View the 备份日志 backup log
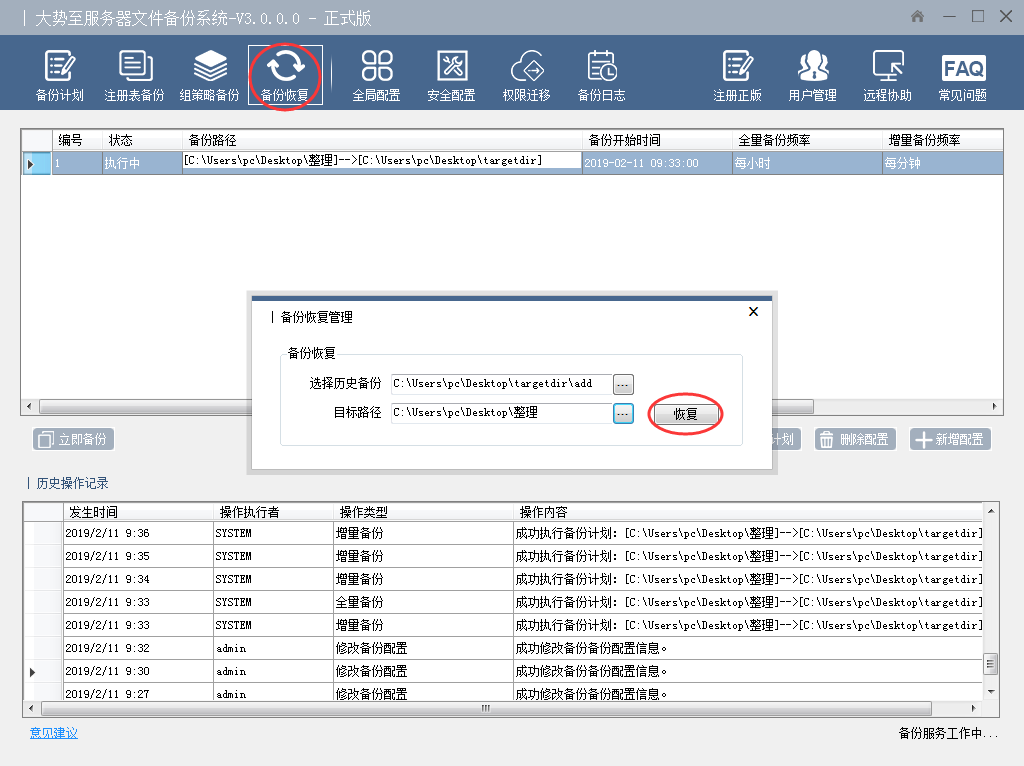The image size is (1024, 766). [x=601, y=76]
